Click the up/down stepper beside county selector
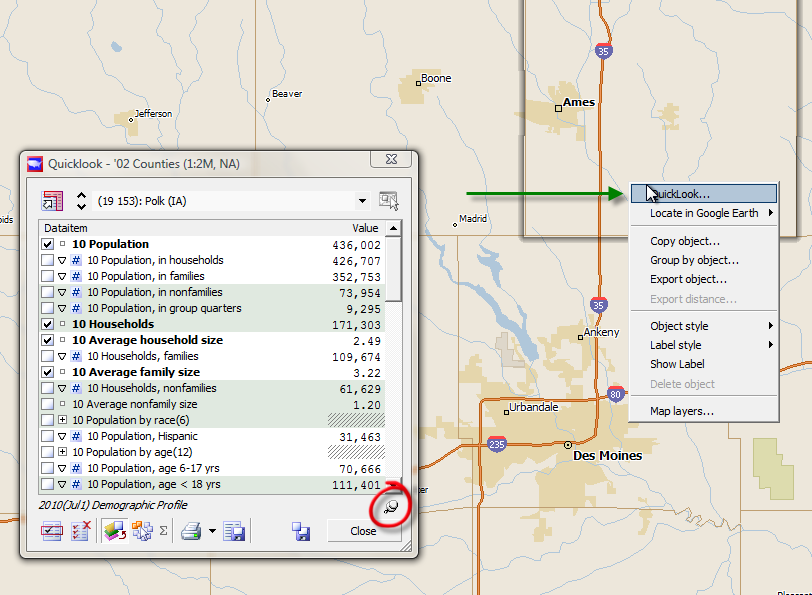Screen dimensions: 812x595 pyautogui.click(x=81, y=201)
